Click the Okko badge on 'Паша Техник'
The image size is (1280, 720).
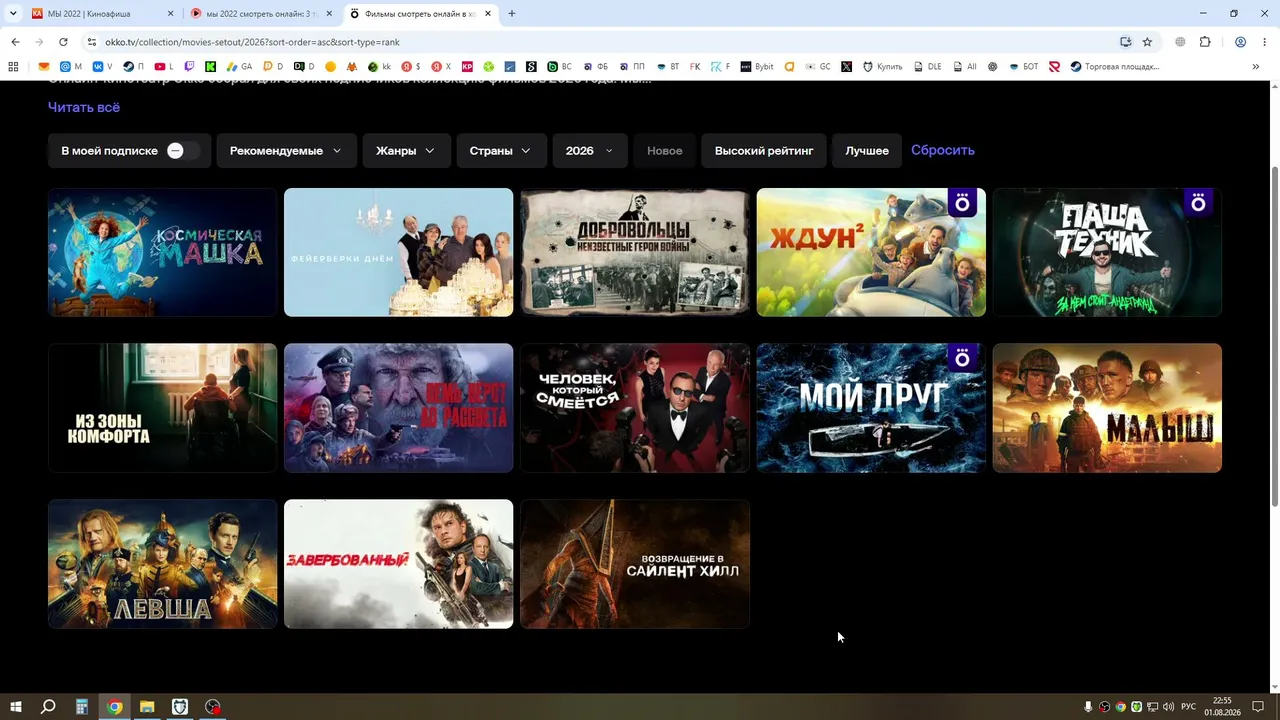pos(1198,203)
